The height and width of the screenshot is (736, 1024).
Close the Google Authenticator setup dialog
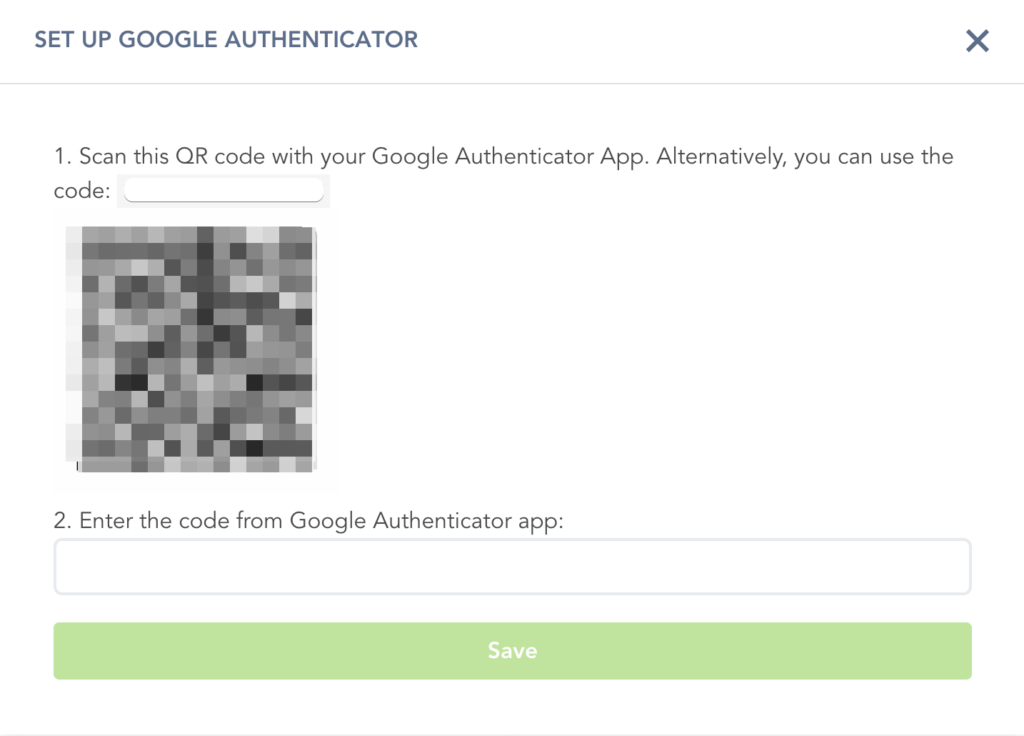click(x=977, y=41)
